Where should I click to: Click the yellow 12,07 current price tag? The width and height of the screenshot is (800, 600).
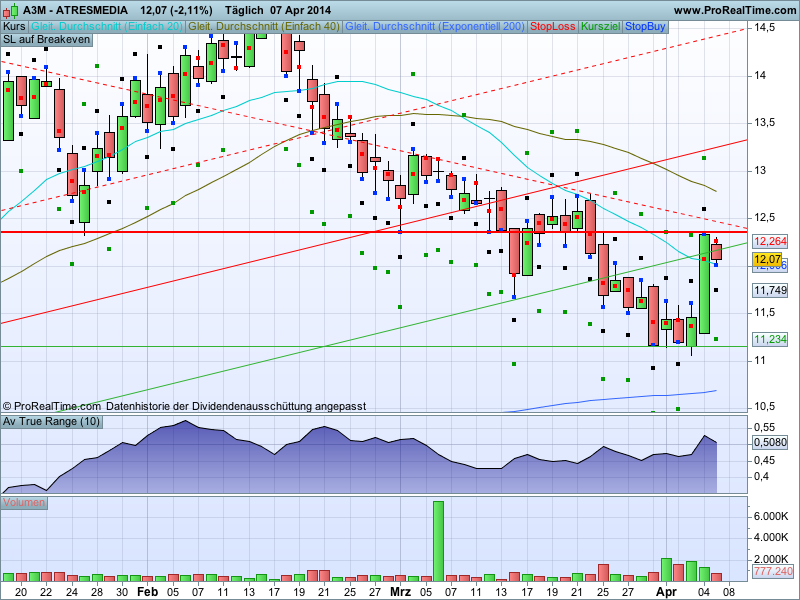click(x=767, y=259)
